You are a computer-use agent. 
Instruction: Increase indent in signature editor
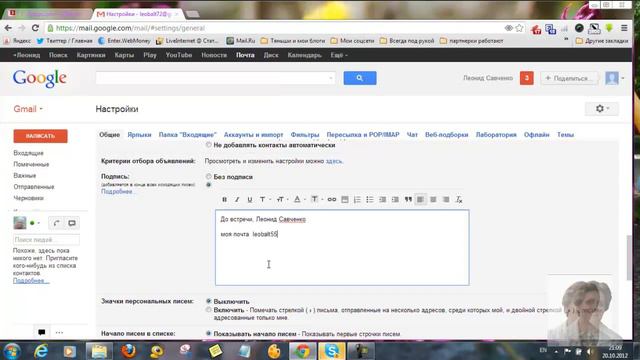[395, 200]
